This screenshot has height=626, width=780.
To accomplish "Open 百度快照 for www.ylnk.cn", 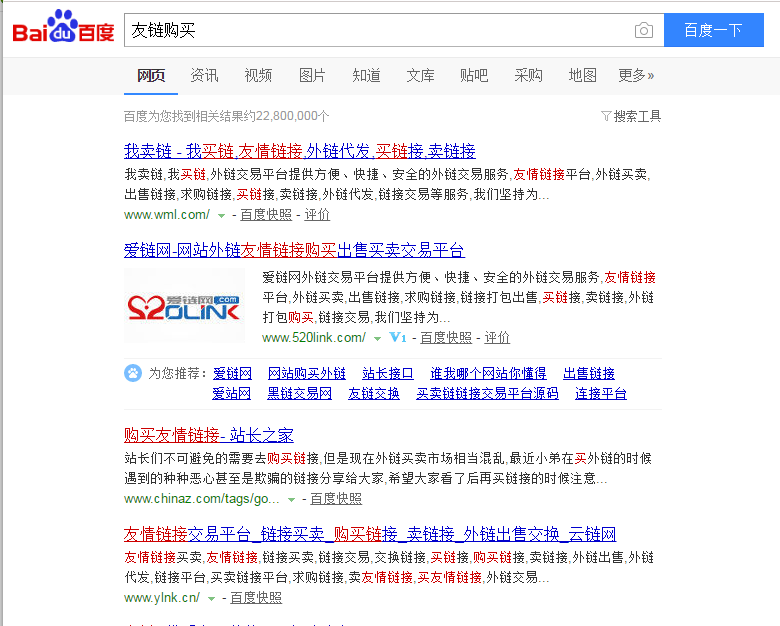I will [x=256, y=598].
